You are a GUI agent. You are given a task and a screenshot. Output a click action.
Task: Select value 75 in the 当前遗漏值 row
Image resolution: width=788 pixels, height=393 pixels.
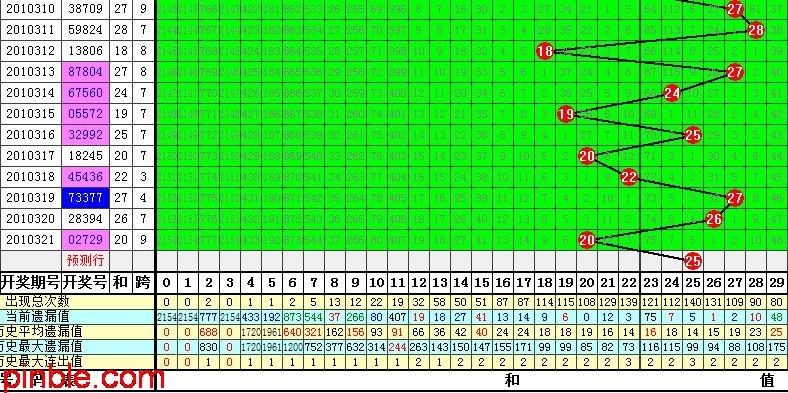650,317
